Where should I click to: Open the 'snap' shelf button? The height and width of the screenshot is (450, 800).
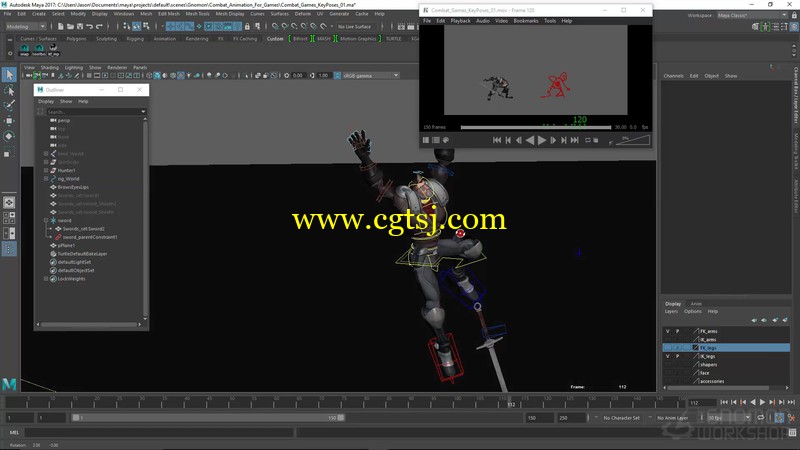24,49
